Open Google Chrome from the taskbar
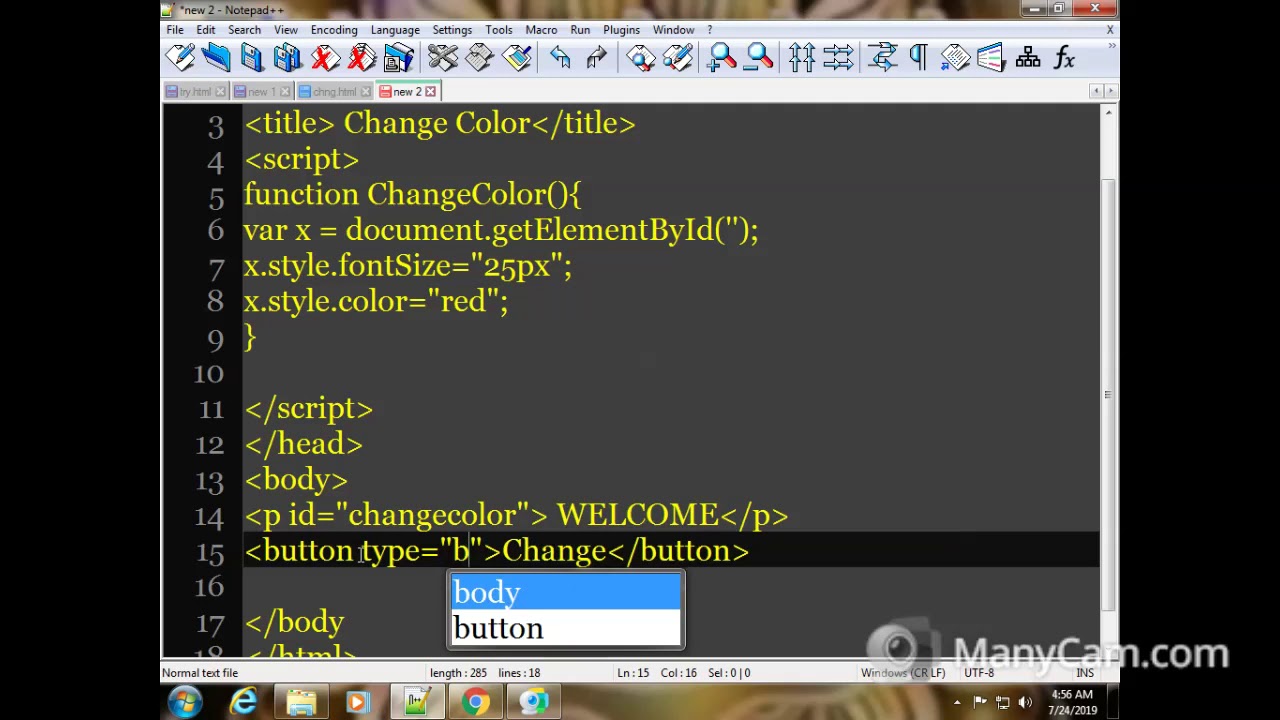1280x720 pixels. pyautogui.click(x=476, y=702)
